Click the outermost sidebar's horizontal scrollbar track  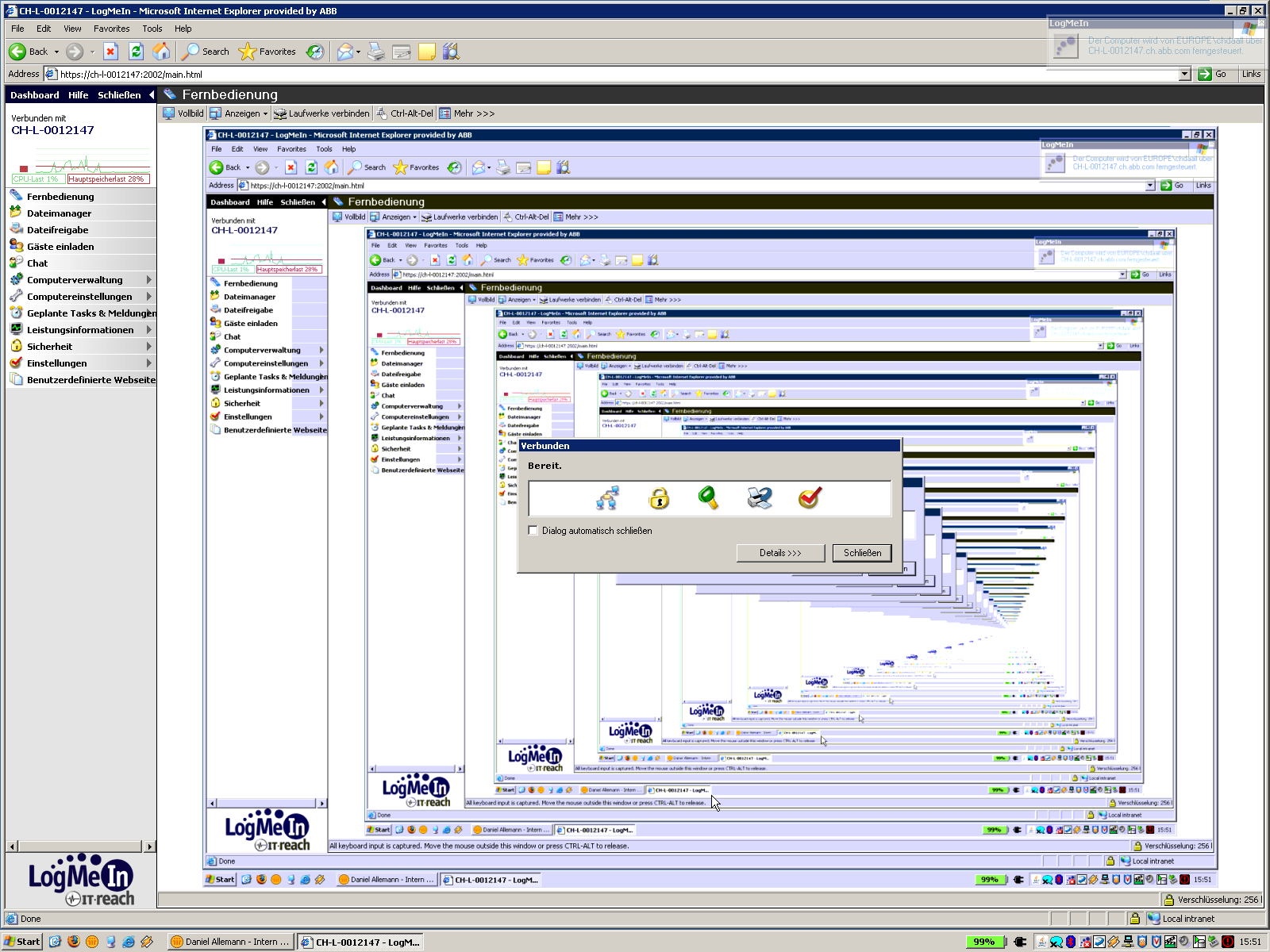(x=79, y=846)
